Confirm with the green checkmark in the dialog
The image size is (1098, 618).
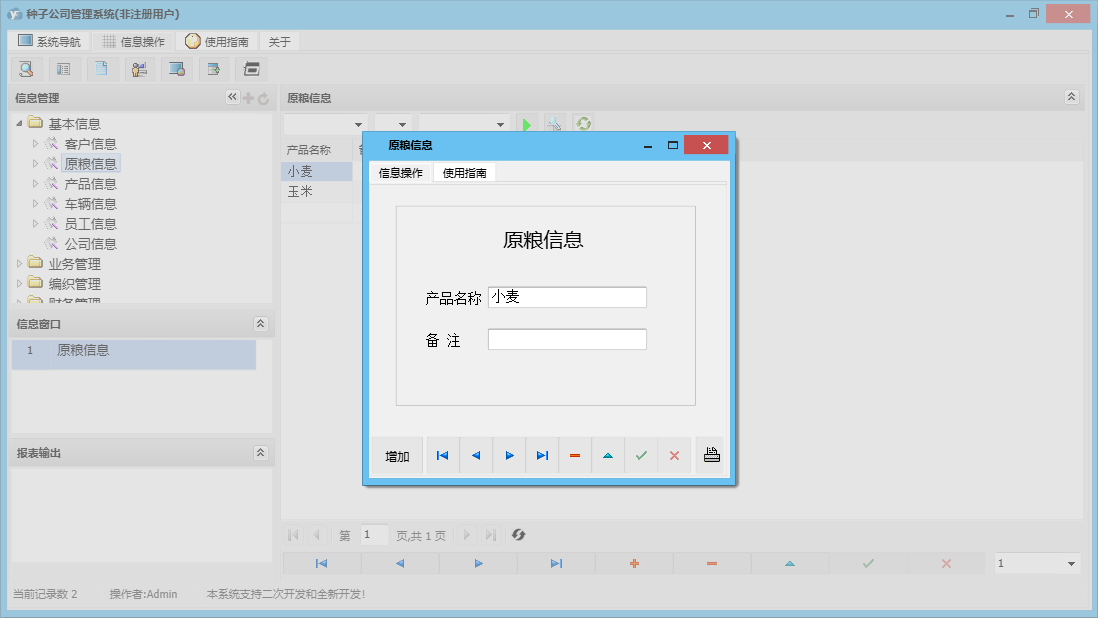[641, 455]
